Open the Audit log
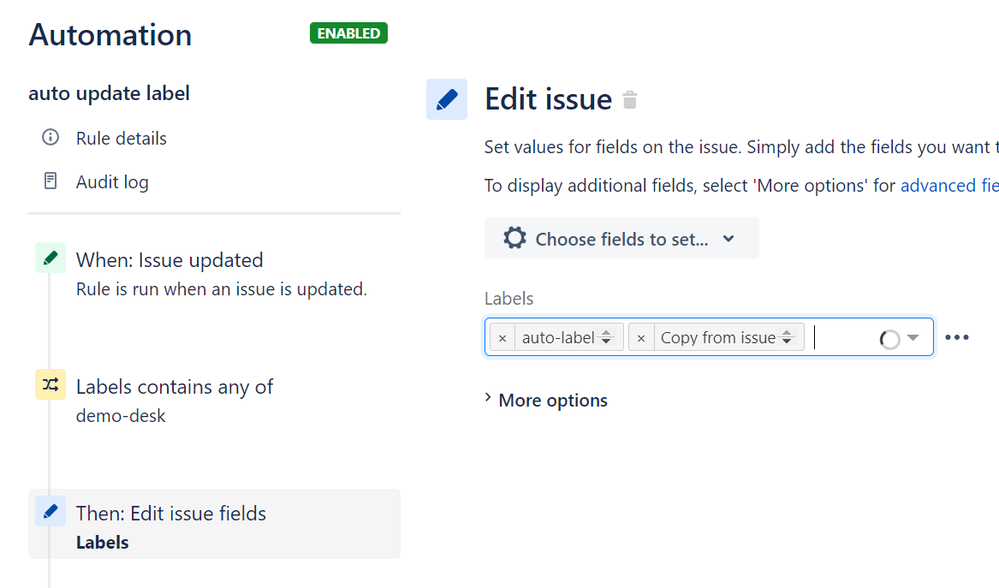 (x=112, y=182)
